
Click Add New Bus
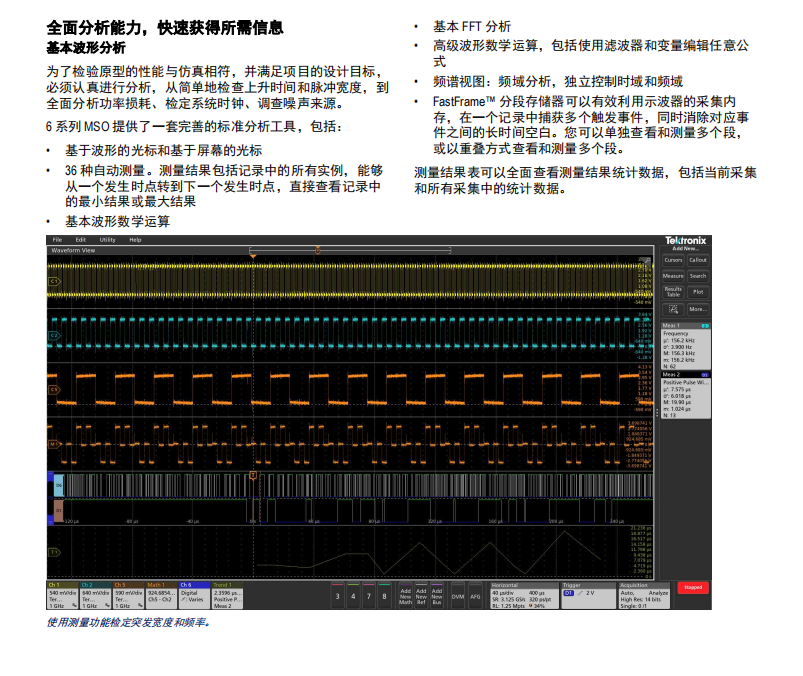click(x=437, y=596)
